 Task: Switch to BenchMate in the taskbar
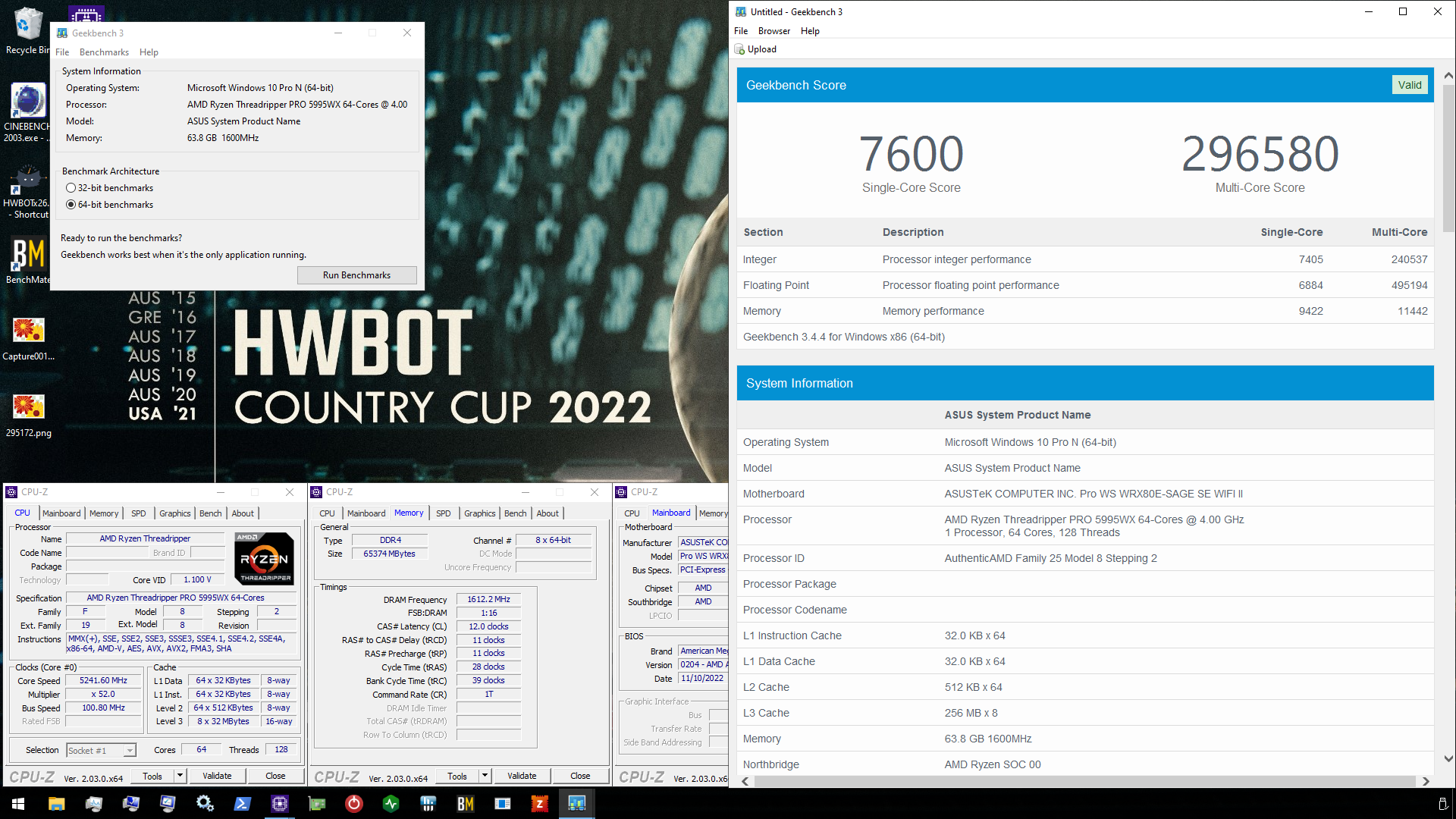pos(466,804)
